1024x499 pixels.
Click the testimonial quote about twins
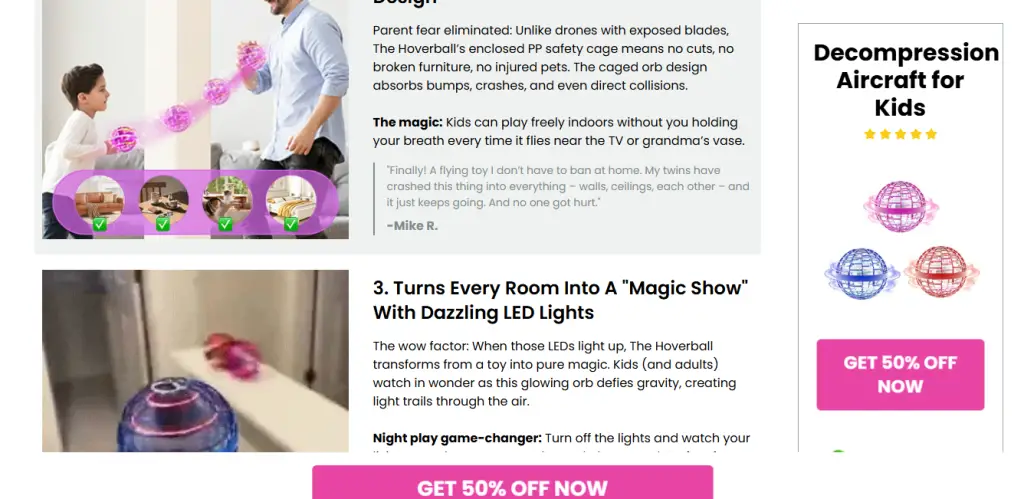click(568, 186)
